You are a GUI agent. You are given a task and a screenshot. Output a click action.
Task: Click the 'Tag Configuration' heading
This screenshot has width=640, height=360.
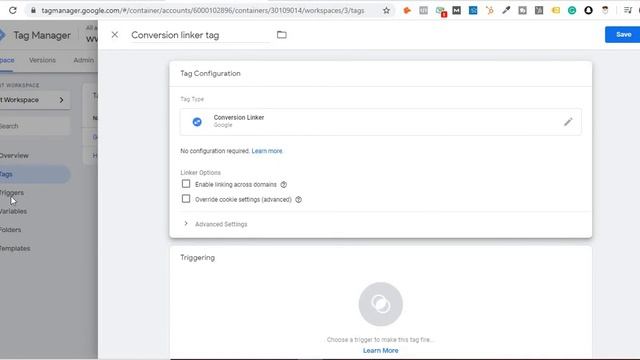coord(210,73)
